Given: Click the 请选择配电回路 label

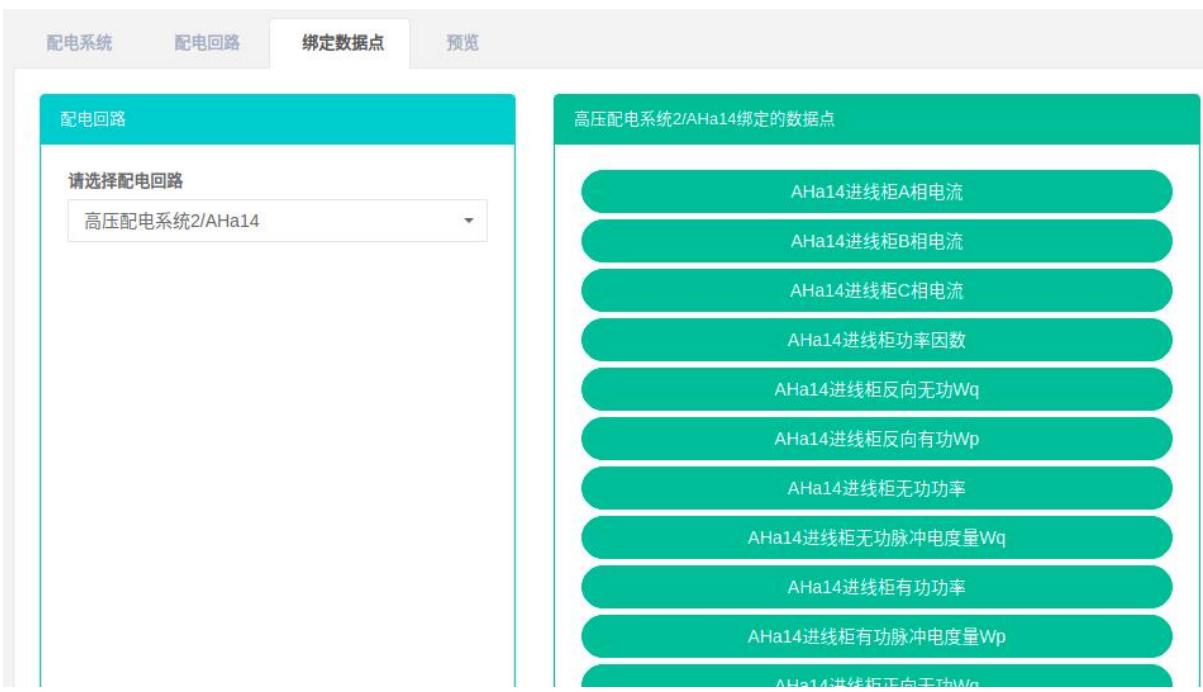Looking at the screenshot, I should (125, 181).
